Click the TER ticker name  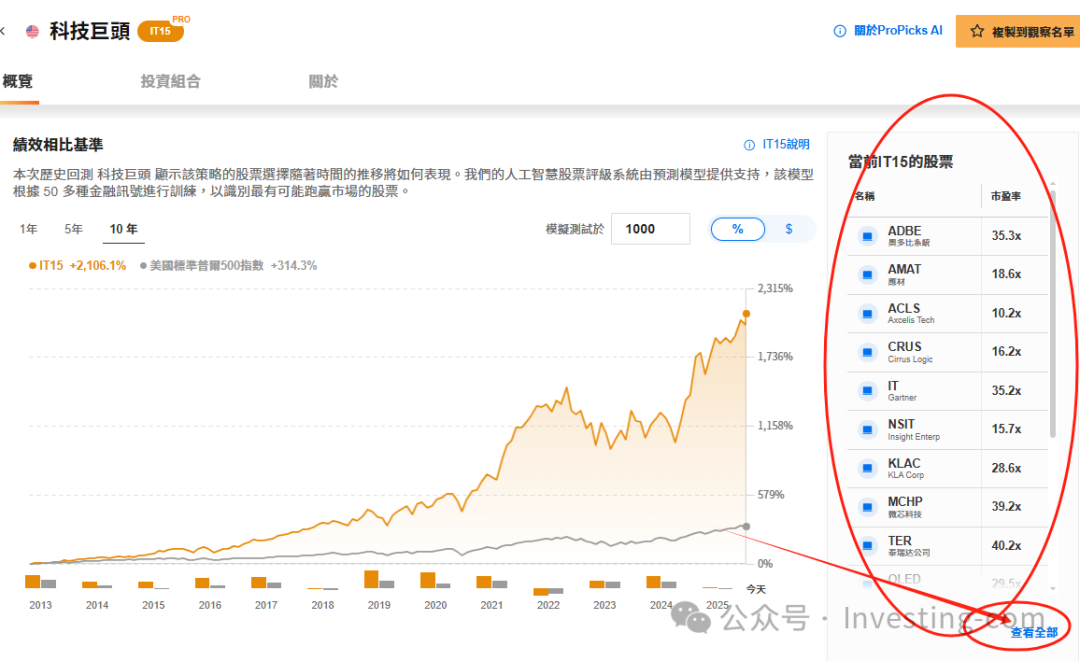[x=900, y=541]
